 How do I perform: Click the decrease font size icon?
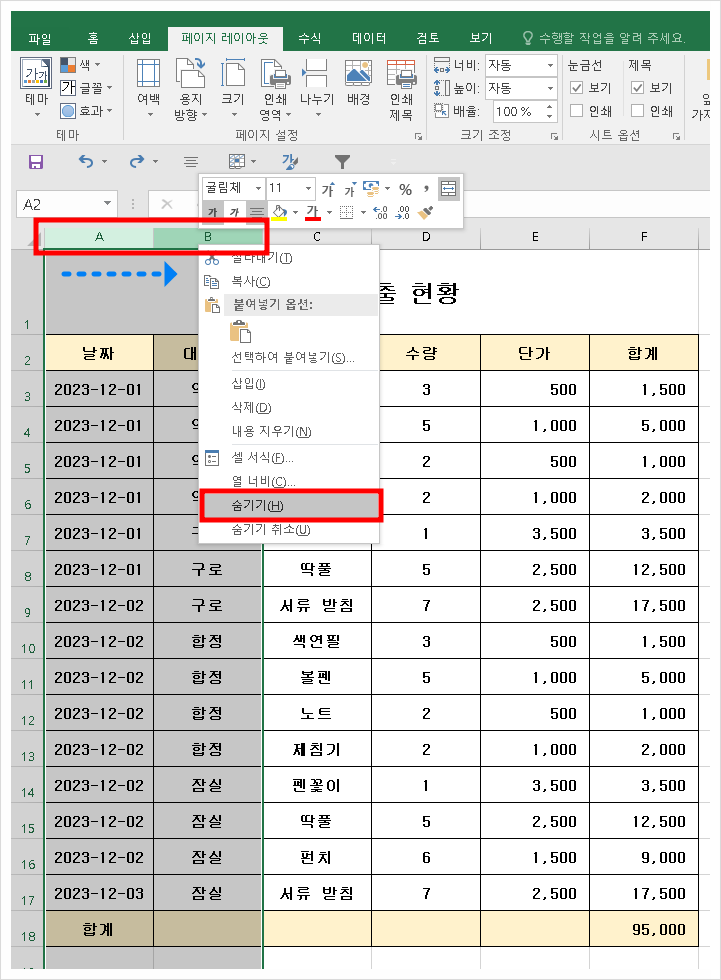pyautogui.click(x=350, y=189)
